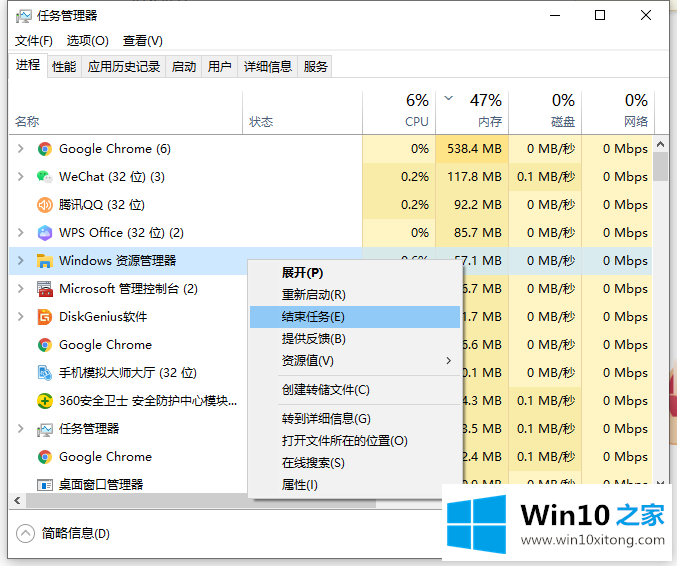
Task: Open the 文件(F) menu
Action: (x=34, y=41)
